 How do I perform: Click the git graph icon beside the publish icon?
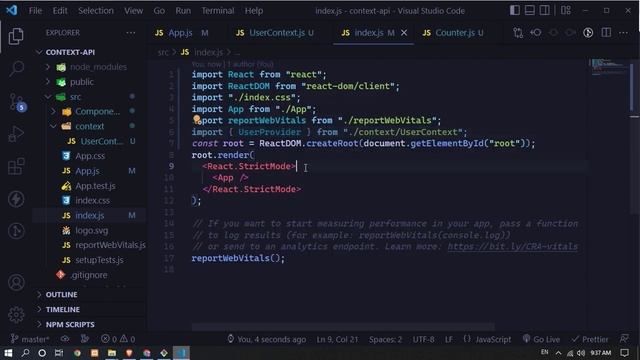pyautogui.click(x=84, y=339)
